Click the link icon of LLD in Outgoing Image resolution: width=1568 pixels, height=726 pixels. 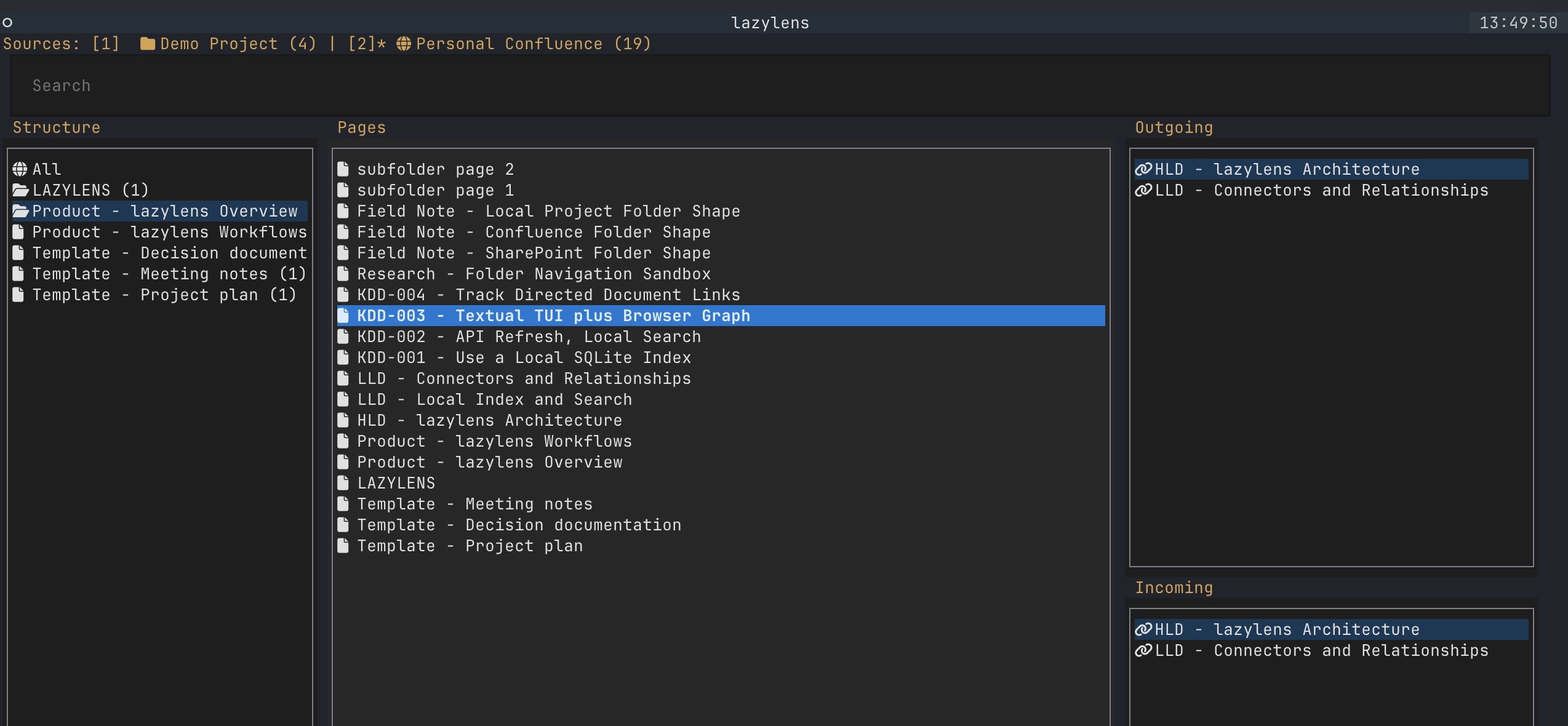click(x=1143, y=190)
